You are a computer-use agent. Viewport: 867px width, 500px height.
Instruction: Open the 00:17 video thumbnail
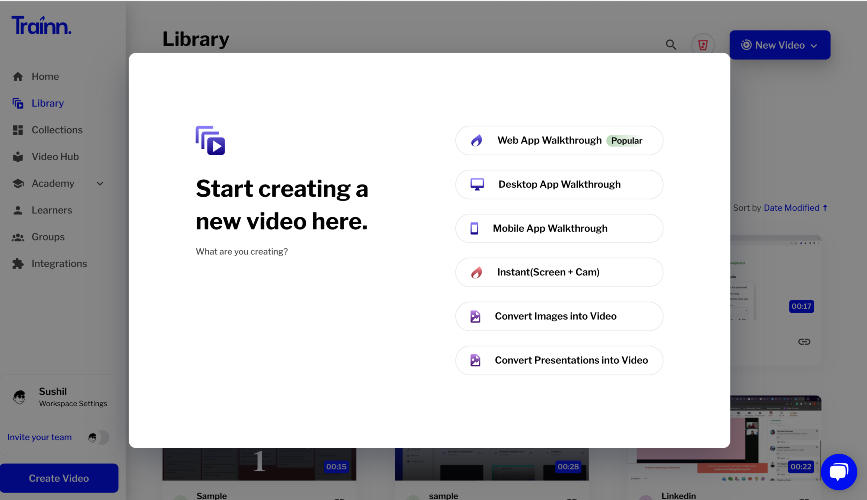[776, 278]
